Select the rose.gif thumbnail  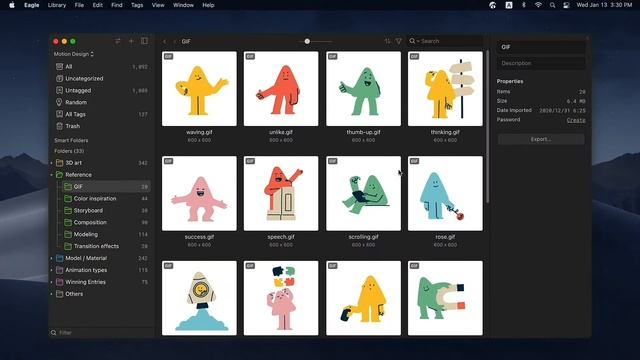445,193
